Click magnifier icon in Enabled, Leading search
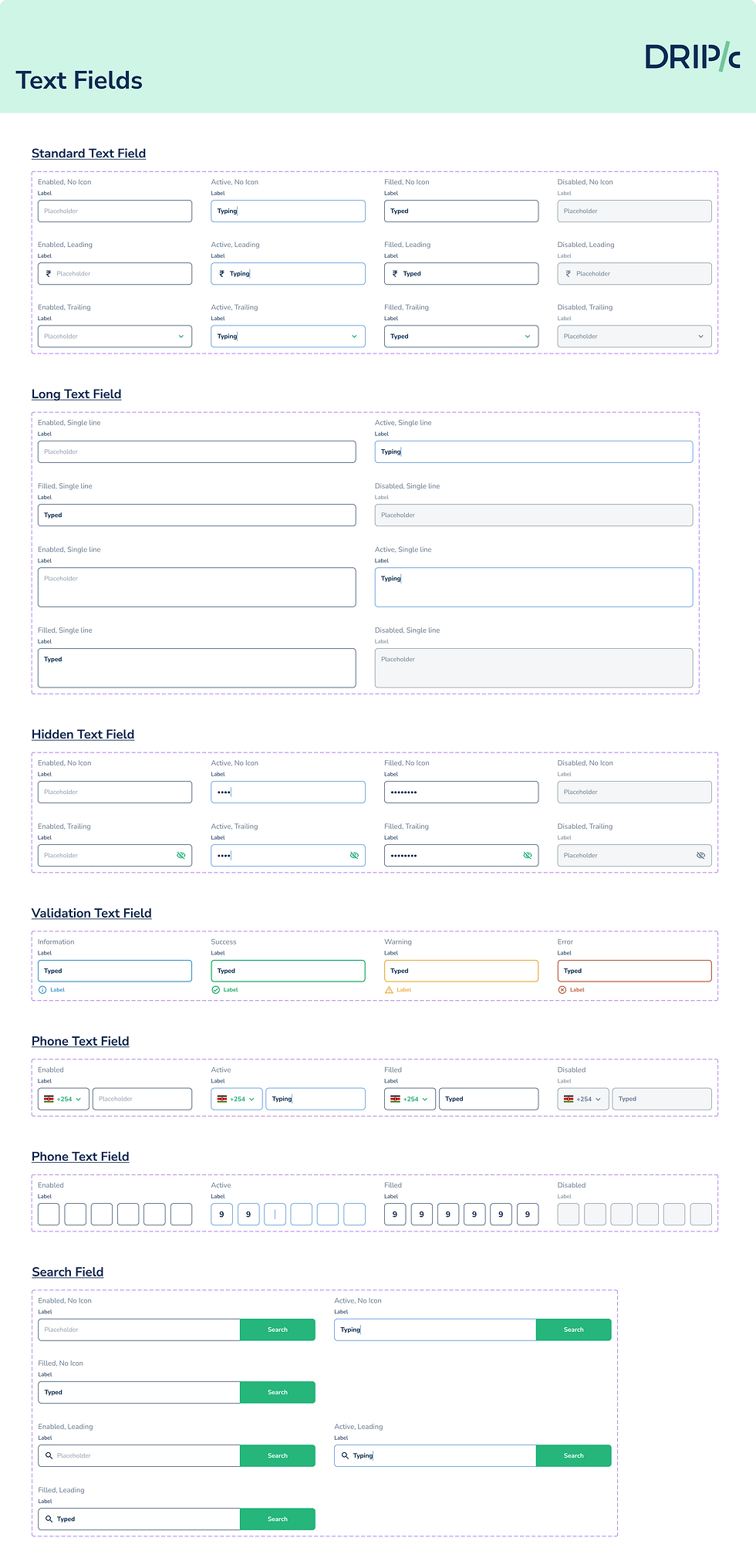This screenshot has width=756, height=1568. click(49, 1456)
